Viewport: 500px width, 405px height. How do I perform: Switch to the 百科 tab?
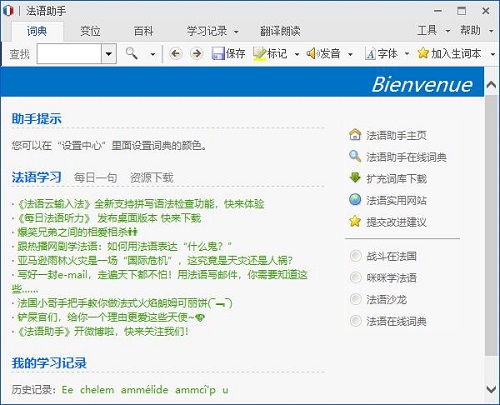pyautogui.click(x=143, y=31)
